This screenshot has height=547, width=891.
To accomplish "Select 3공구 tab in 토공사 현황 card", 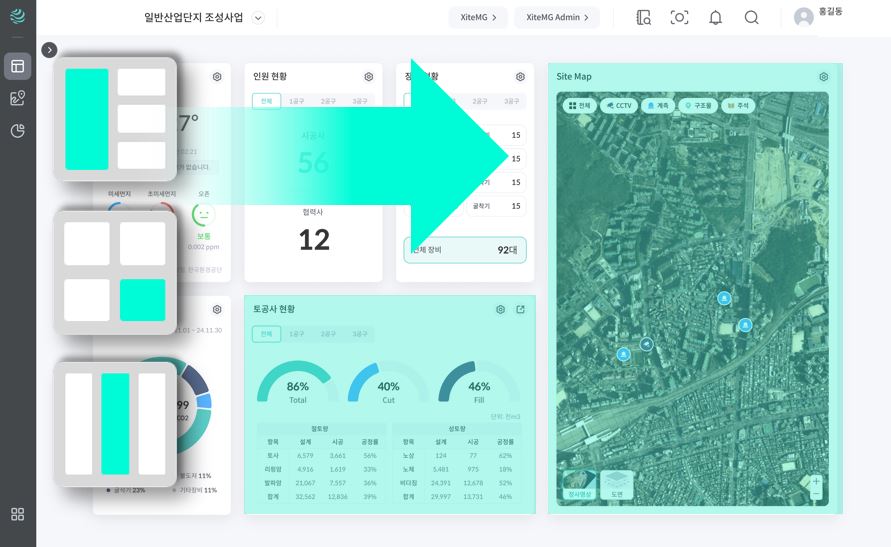I will pos(360,334).
